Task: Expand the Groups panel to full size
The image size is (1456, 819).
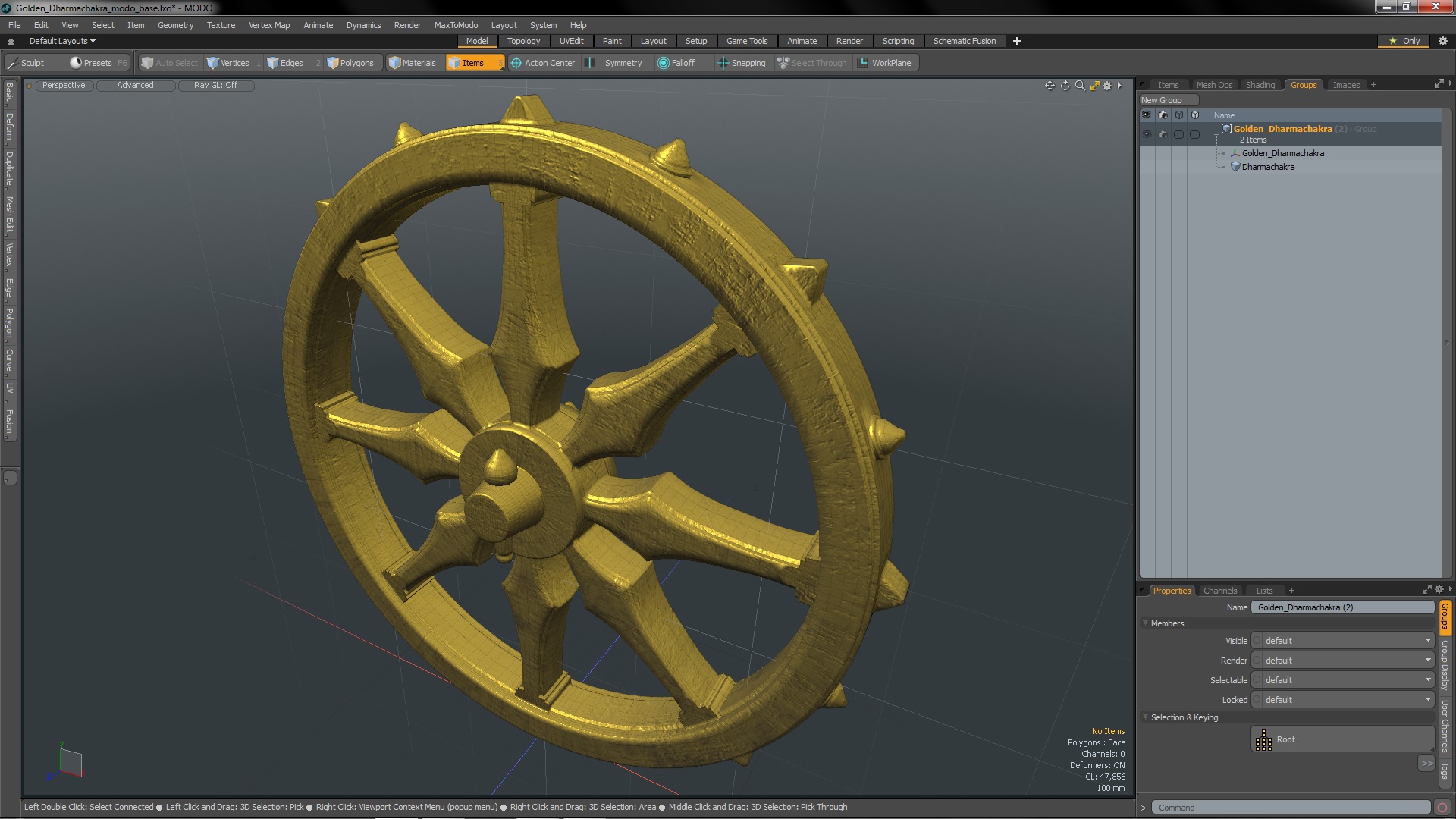Action: click(x=1439, y=84)
